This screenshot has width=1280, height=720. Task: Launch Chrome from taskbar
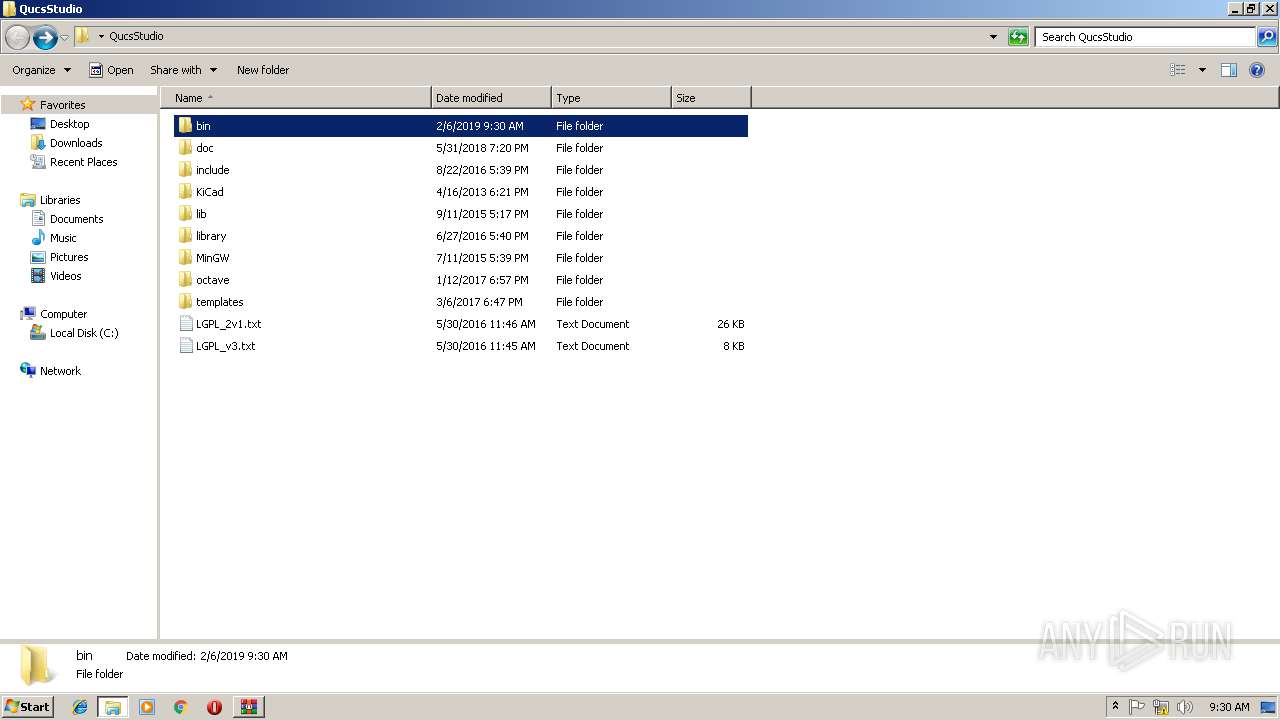[x=181, y=707]
